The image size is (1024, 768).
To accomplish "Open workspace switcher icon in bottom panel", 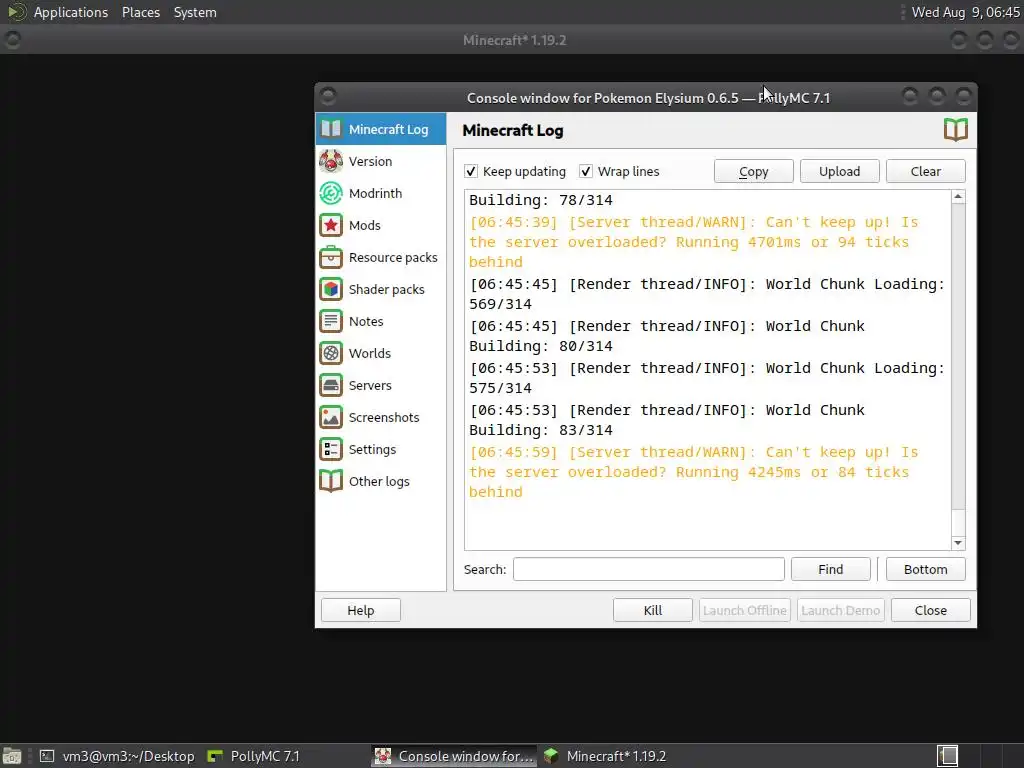I will (948, 756).
